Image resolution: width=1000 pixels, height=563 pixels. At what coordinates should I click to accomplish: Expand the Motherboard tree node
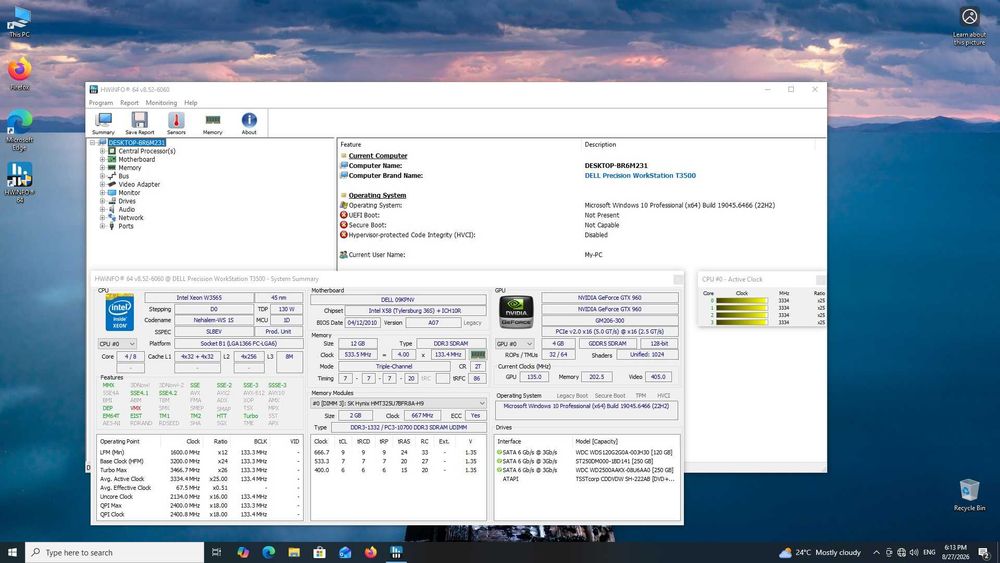click(102, 159)
